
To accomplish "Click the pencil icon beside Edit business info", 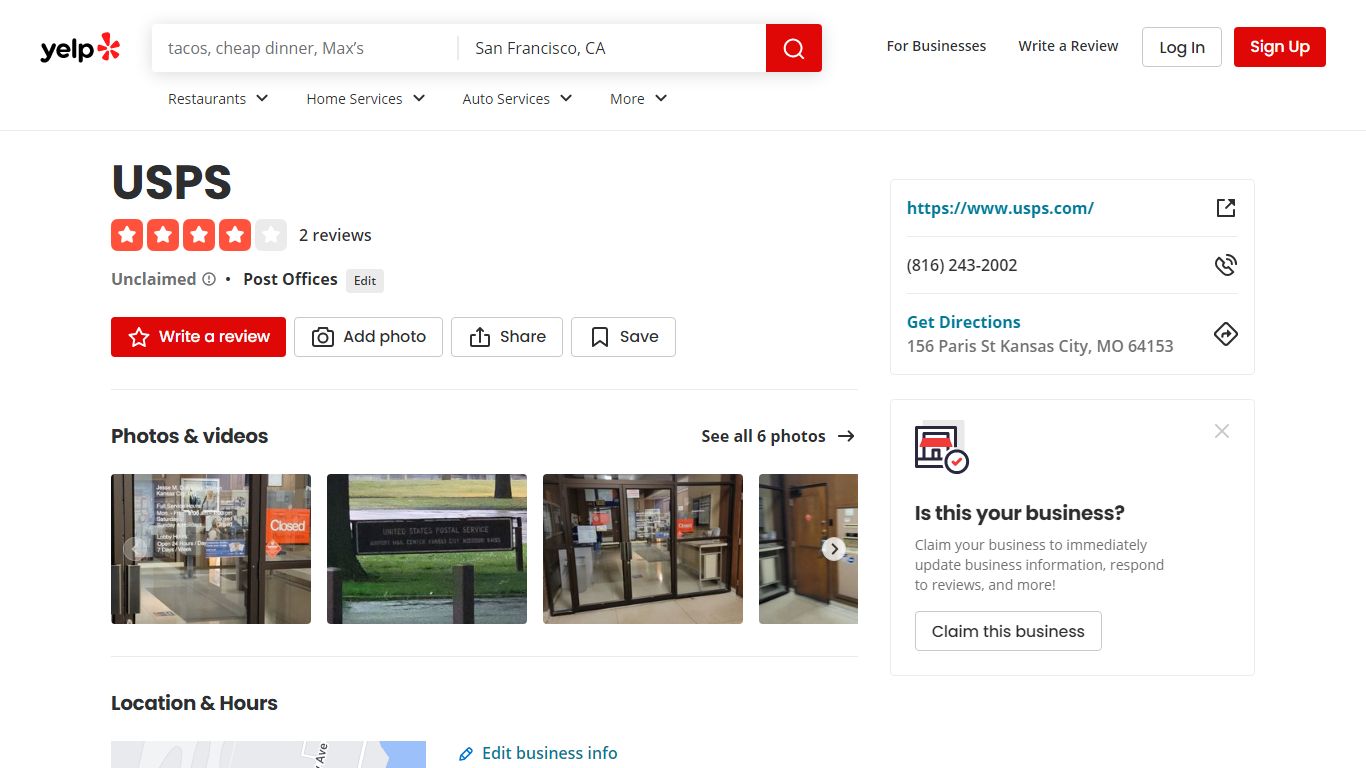I will pyautogui.click(x=466, y=754).
